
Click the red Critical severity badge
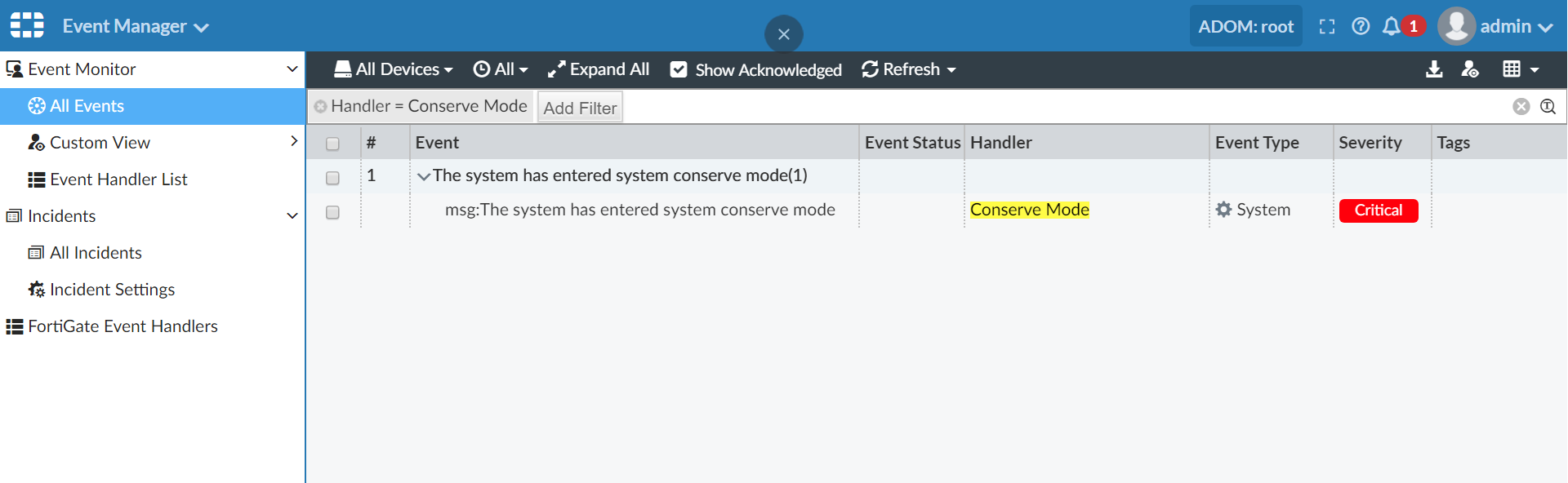1378,210
